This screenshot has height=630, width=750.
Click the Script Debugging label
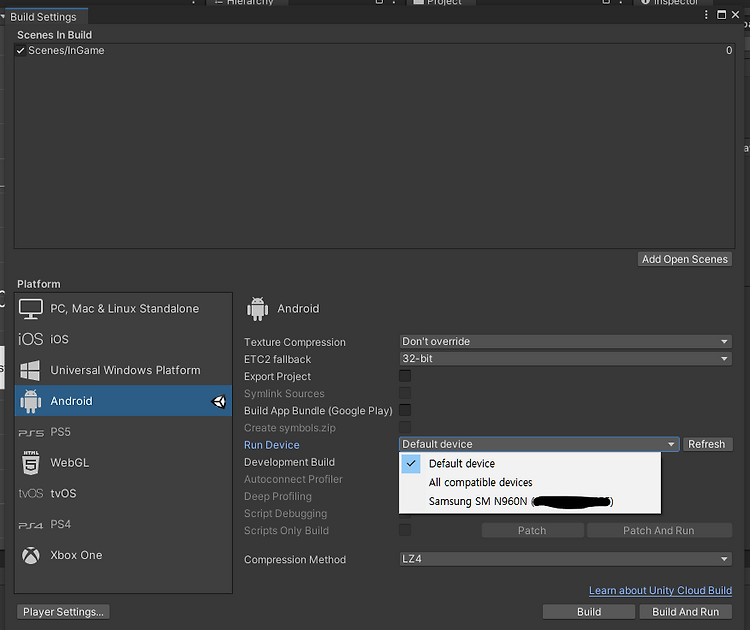pos(286,514)
